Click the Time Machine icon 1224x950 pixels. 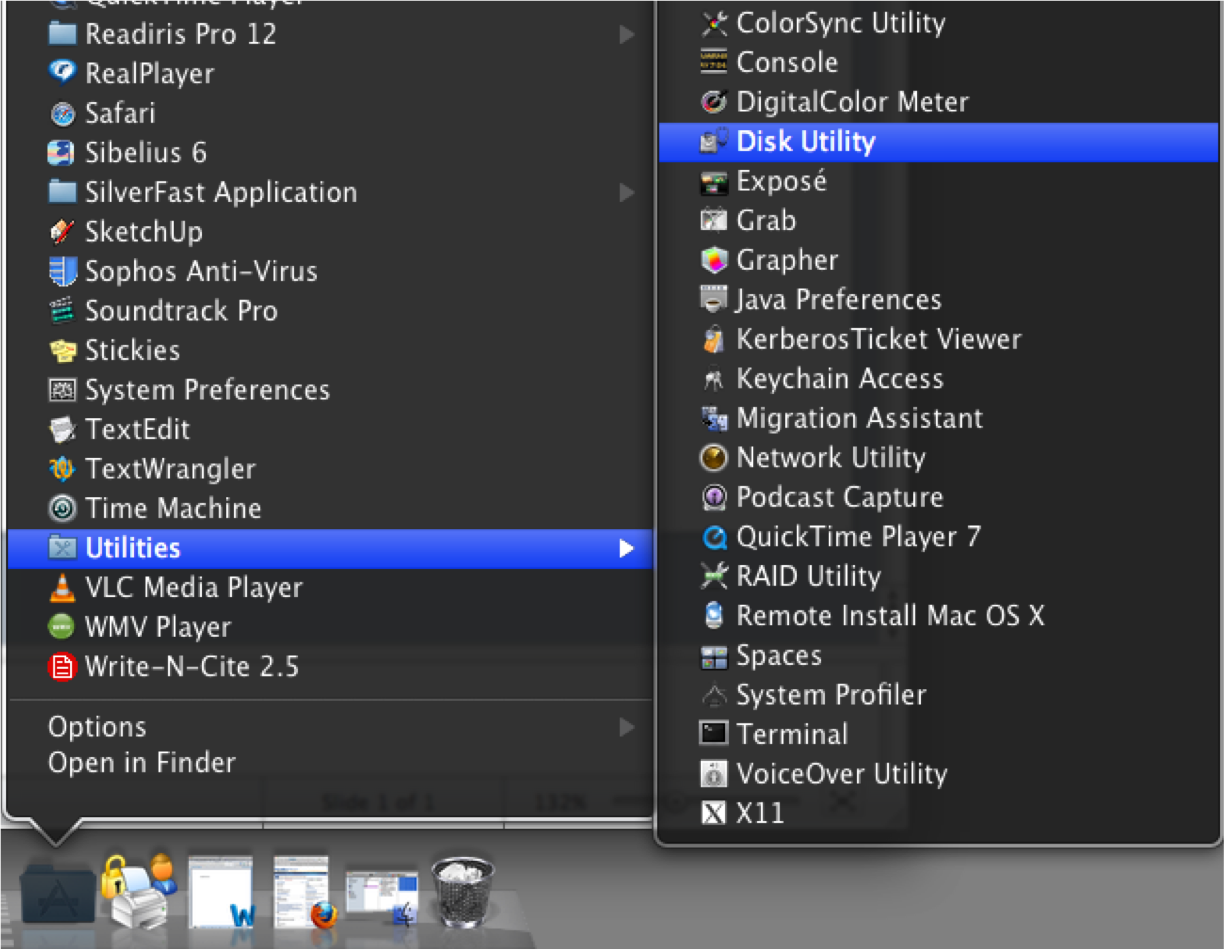[x=62, y=509]
